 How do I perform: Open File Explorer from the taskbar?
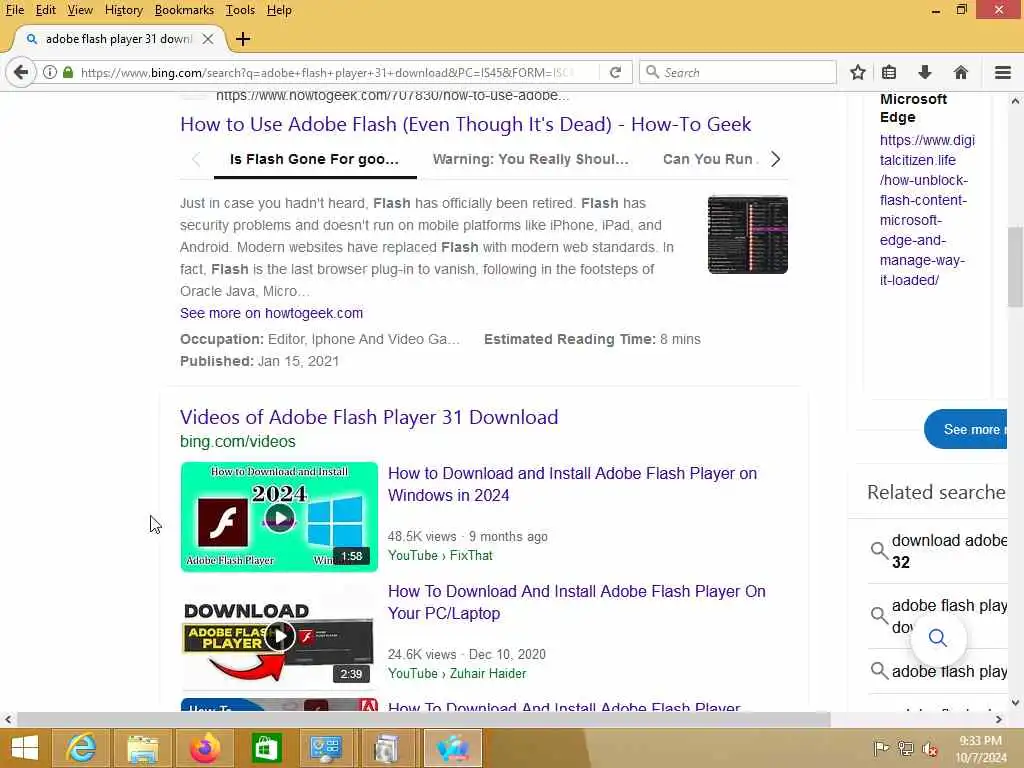[x=142, y=748]
